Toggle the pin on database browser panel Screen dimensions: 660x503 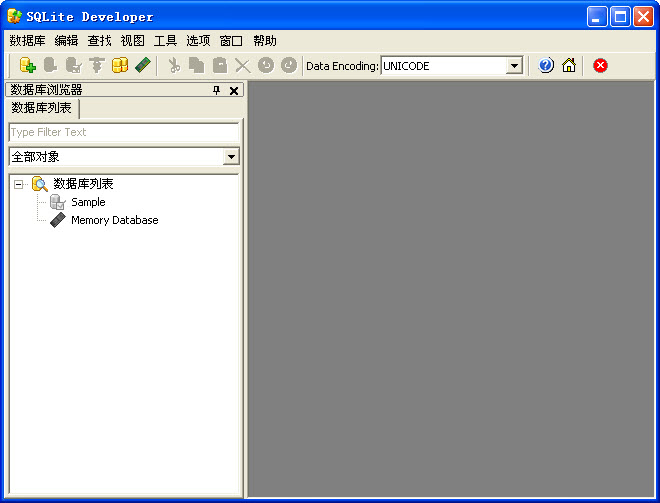(216, 90)
